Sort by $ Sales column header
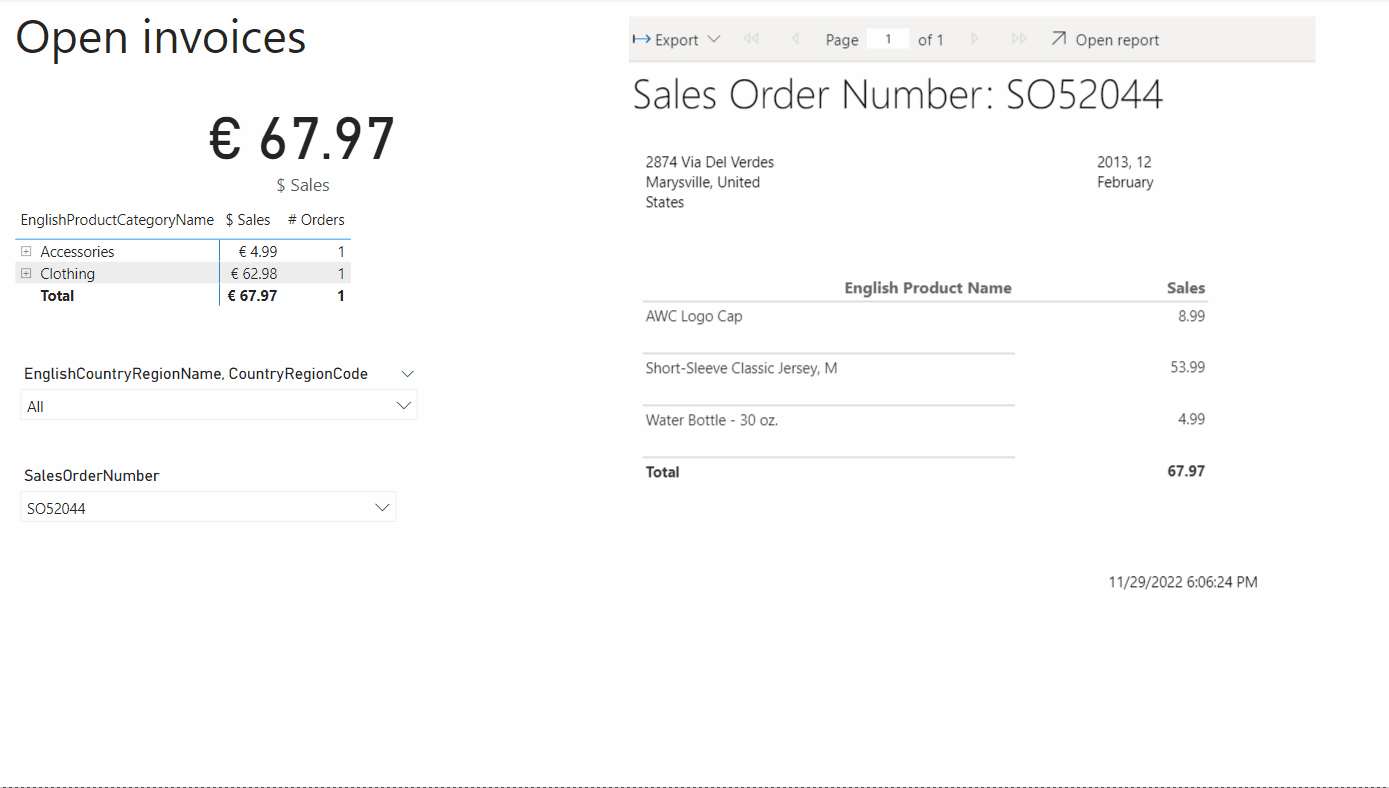 coord(248,220)
